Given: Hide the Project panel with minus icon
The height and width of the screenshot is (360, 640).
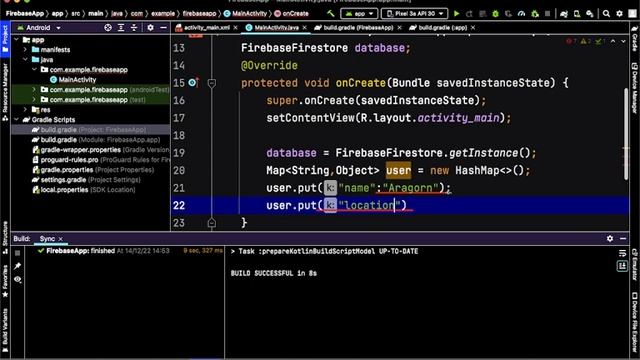Looking at the screenshot, I should click(x=163, y=27).
